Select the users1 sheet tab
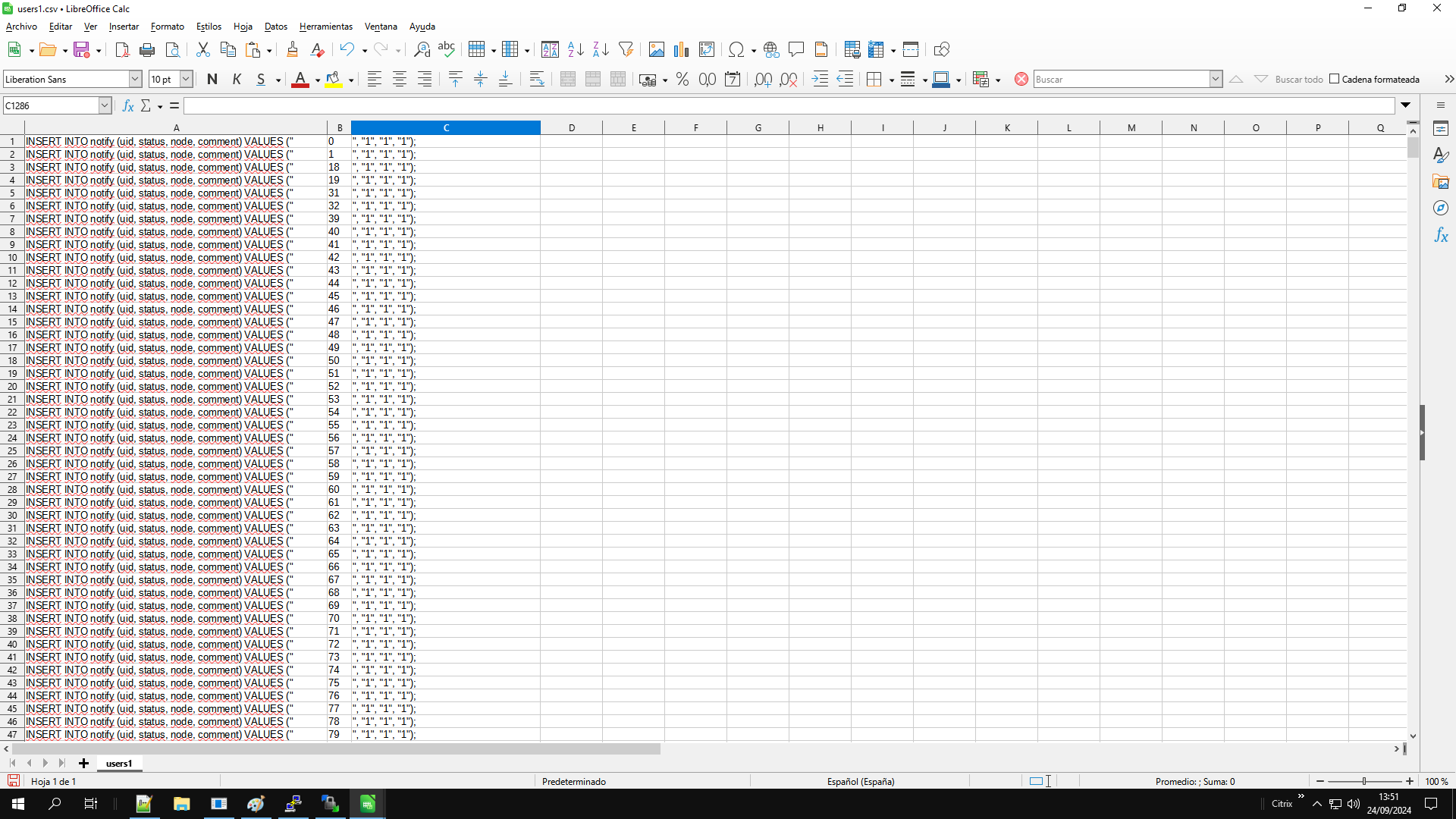 [119, 764]
